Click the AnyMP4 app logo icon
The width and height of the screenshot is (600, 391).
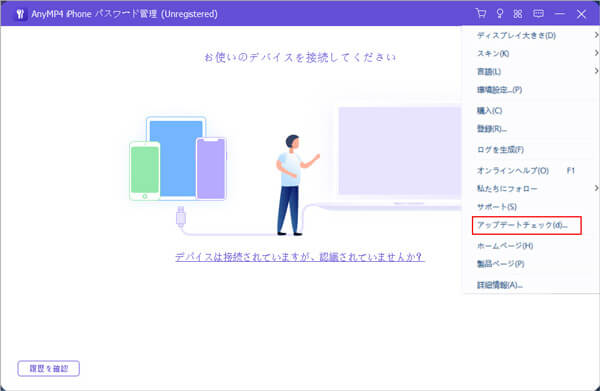(x=20, y=14)
